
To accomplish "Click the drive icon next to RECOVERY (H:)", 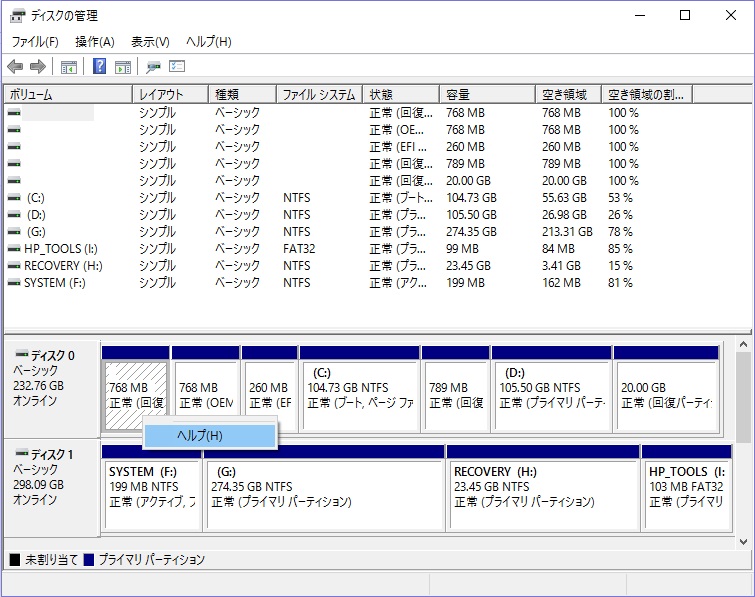I will 14,266.
